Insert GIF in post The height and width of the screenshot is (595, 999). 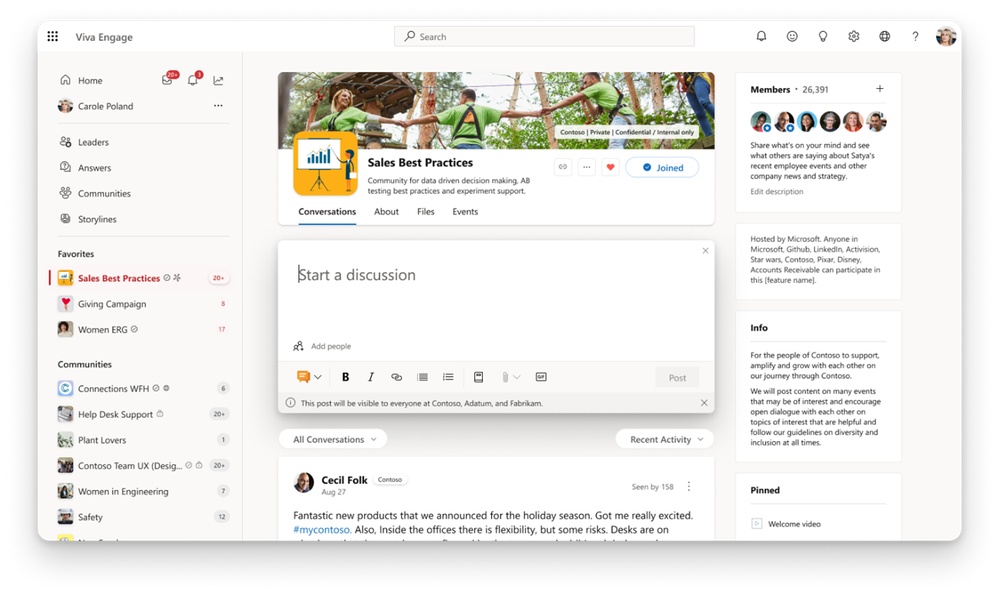tap(541, 377)
